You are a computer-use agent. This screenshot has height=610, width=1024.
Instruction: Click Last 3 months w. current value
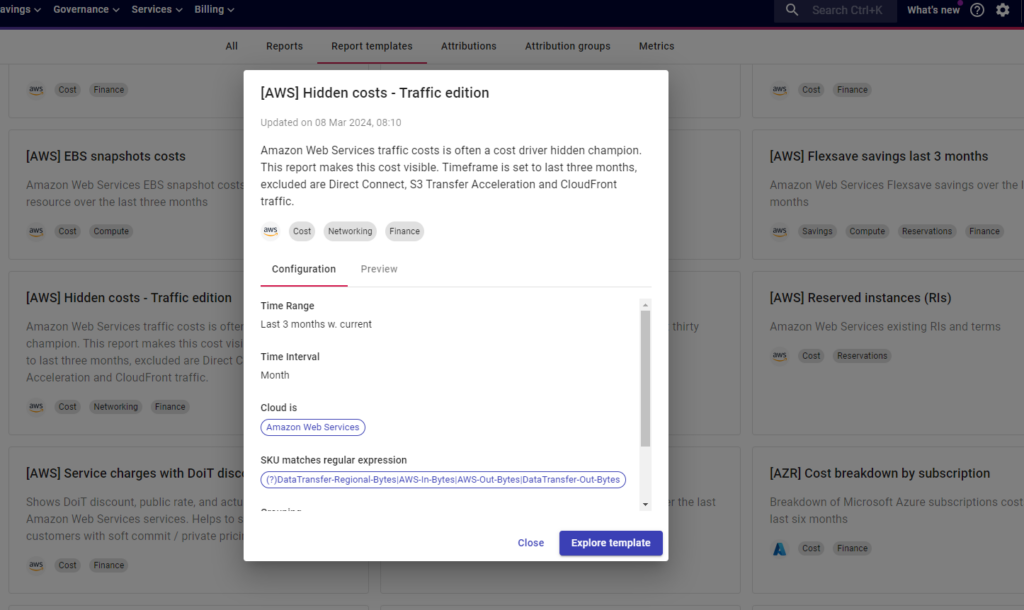click(x=316, y=324)
